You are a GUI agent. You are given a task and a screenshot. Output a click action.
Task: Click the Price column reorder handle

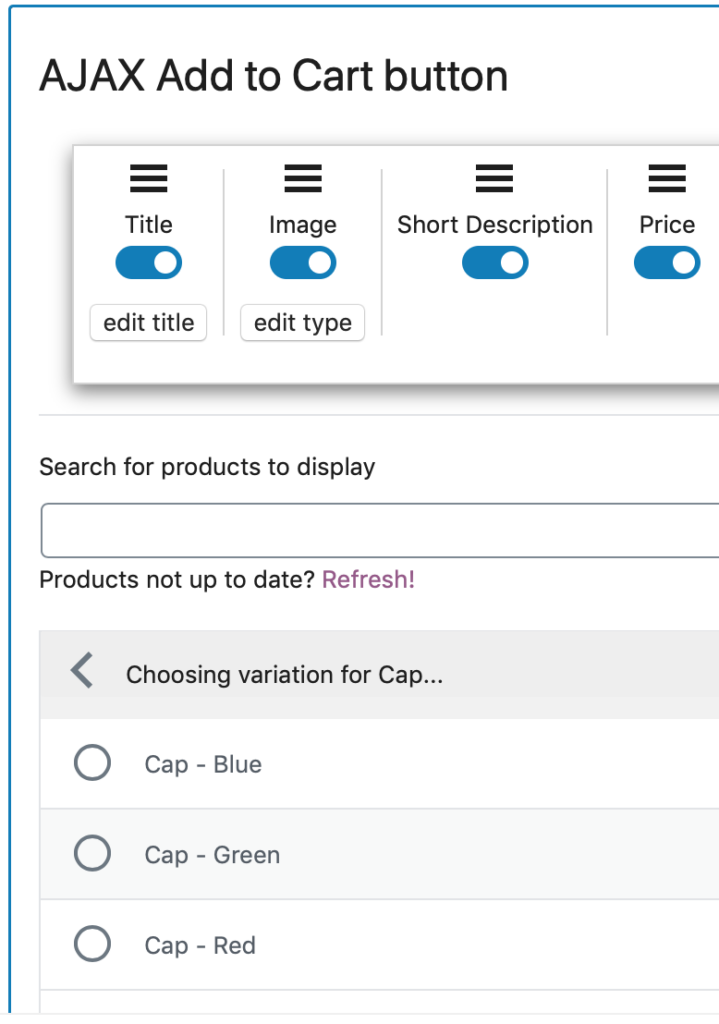tap(667, 178)
